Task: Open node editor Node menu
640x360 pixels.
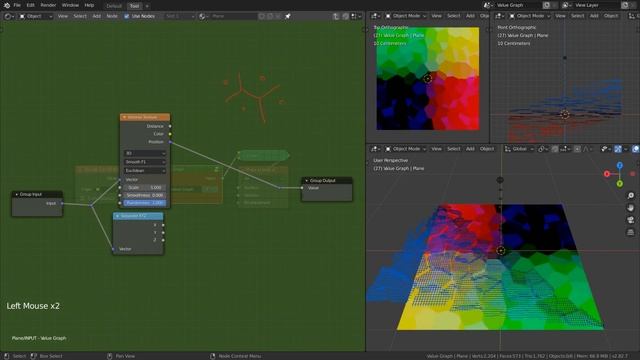Action: [112, 16]
